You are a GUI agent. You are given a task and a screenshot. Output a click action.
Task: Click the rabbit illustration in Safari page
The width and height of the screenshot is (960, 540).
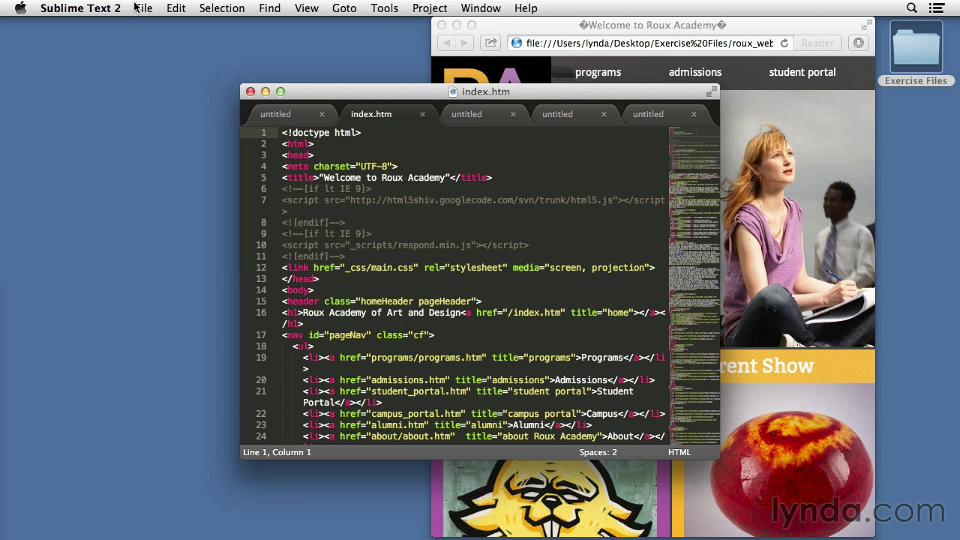pyautogui.click(x=549, y=499)
